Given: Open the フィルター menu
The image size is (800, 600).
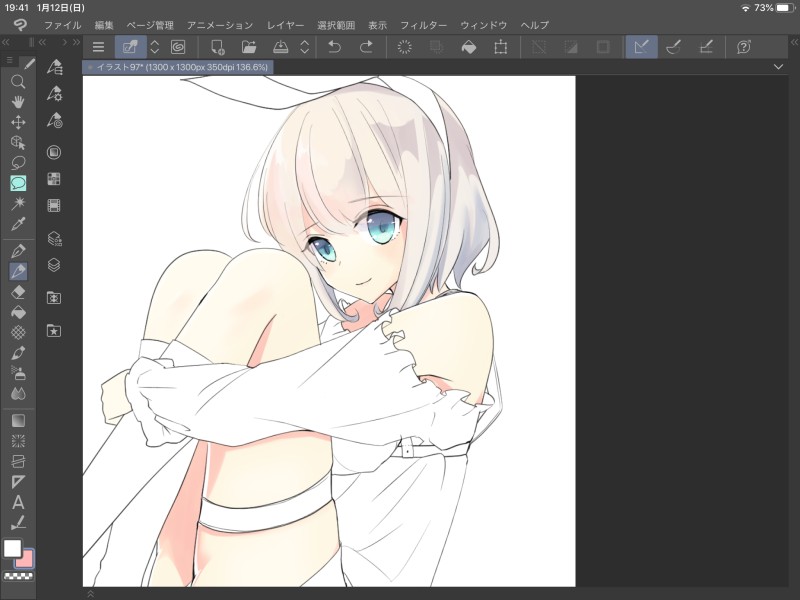Looking at the screenshot, I should [423, 25].
